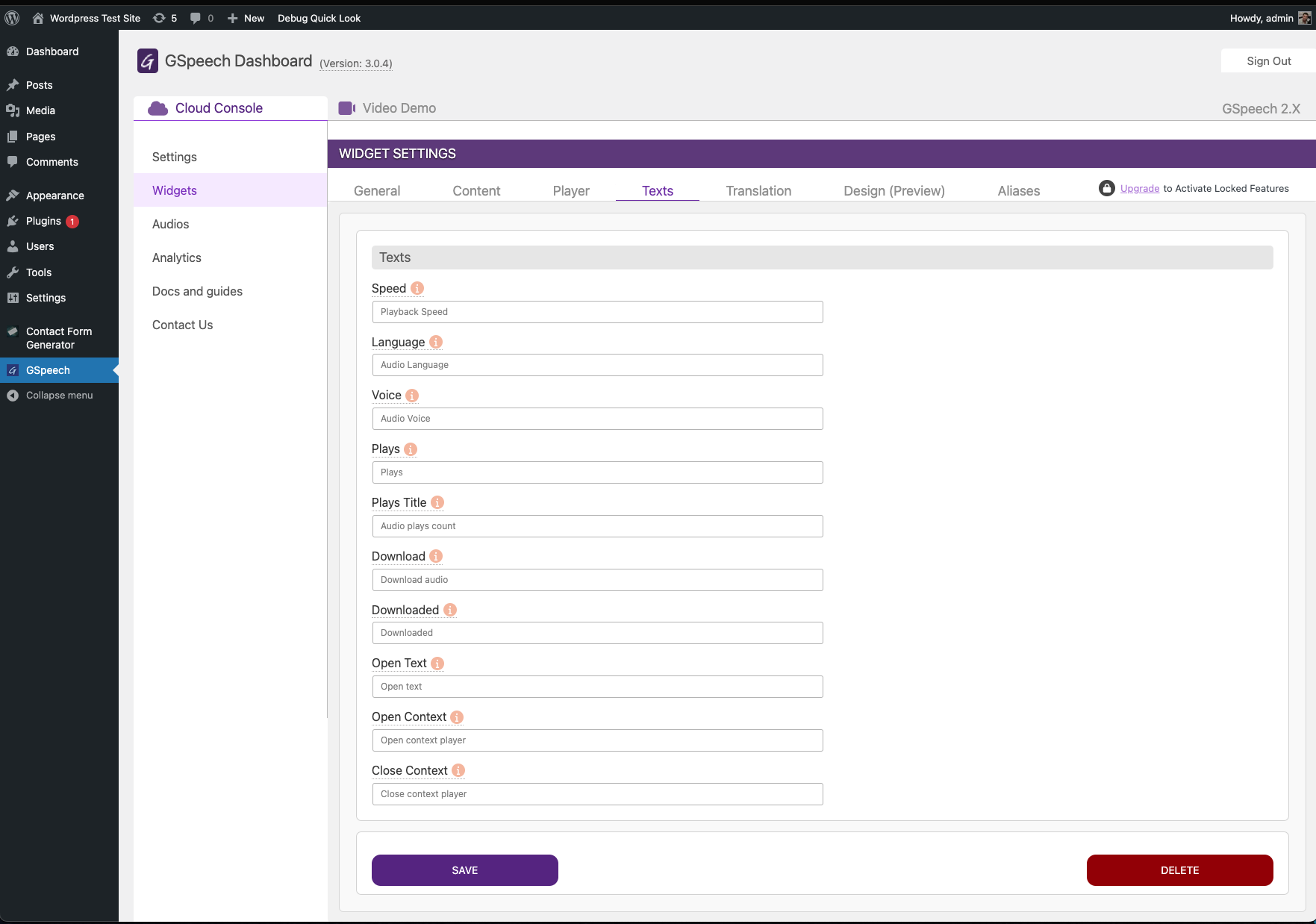
Task: Open Contact Form Generator menu item
Action: tap(59, 338)
